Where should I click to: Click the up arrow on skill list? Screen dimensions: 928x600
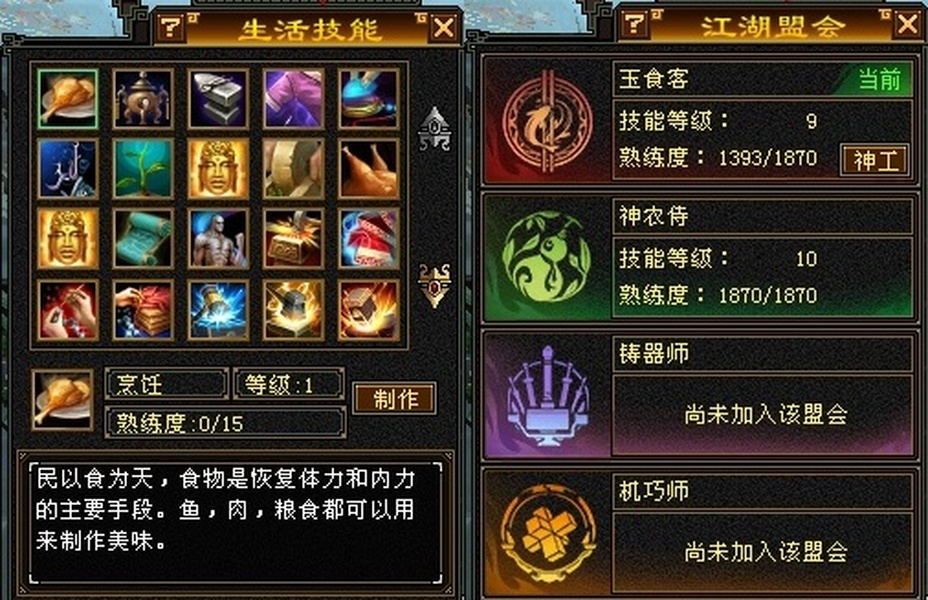point(435,128)
